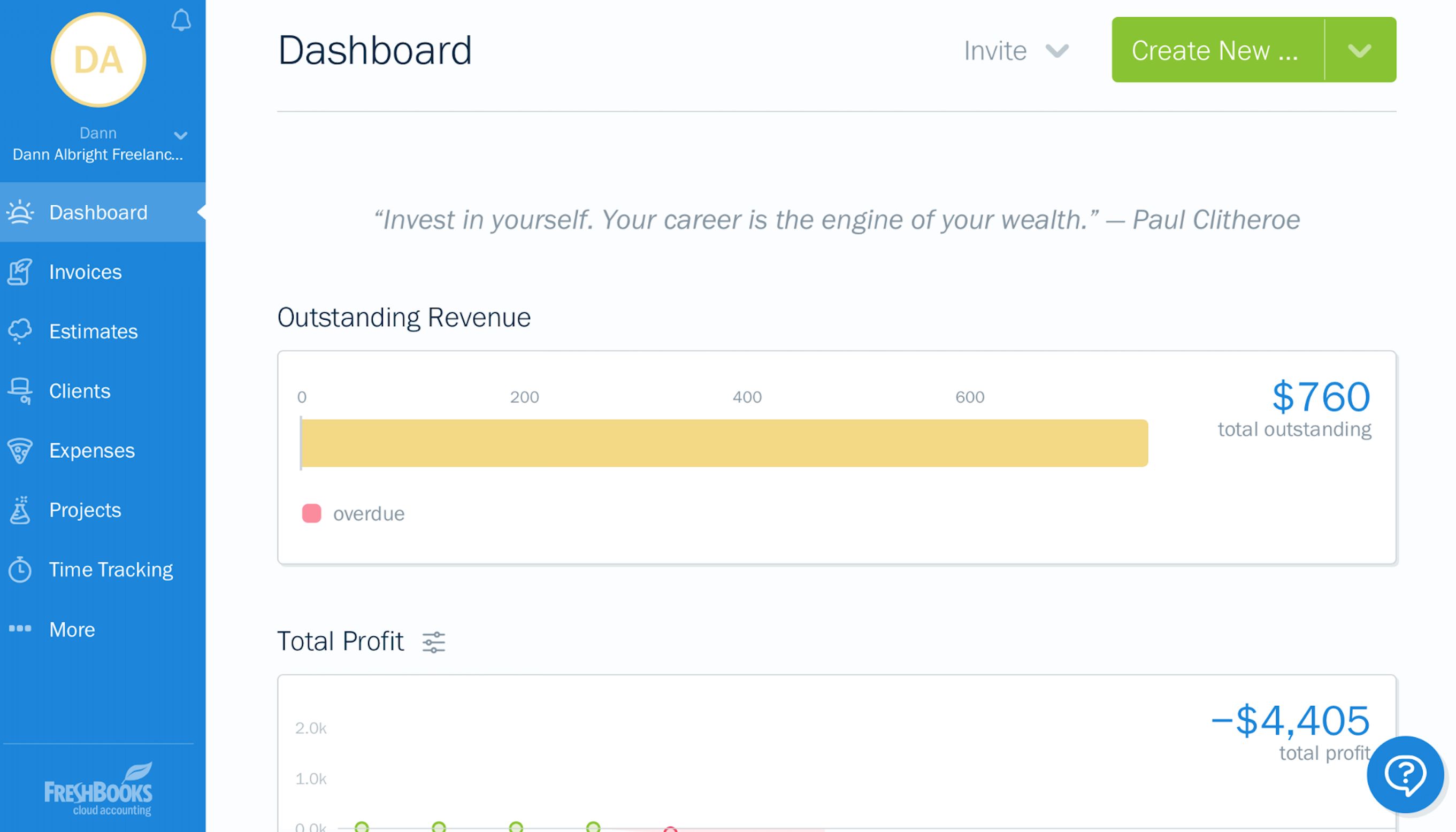Click the pink overdue legend swatch
This screenshot has height=832, width=1456.
click(311, 513)
